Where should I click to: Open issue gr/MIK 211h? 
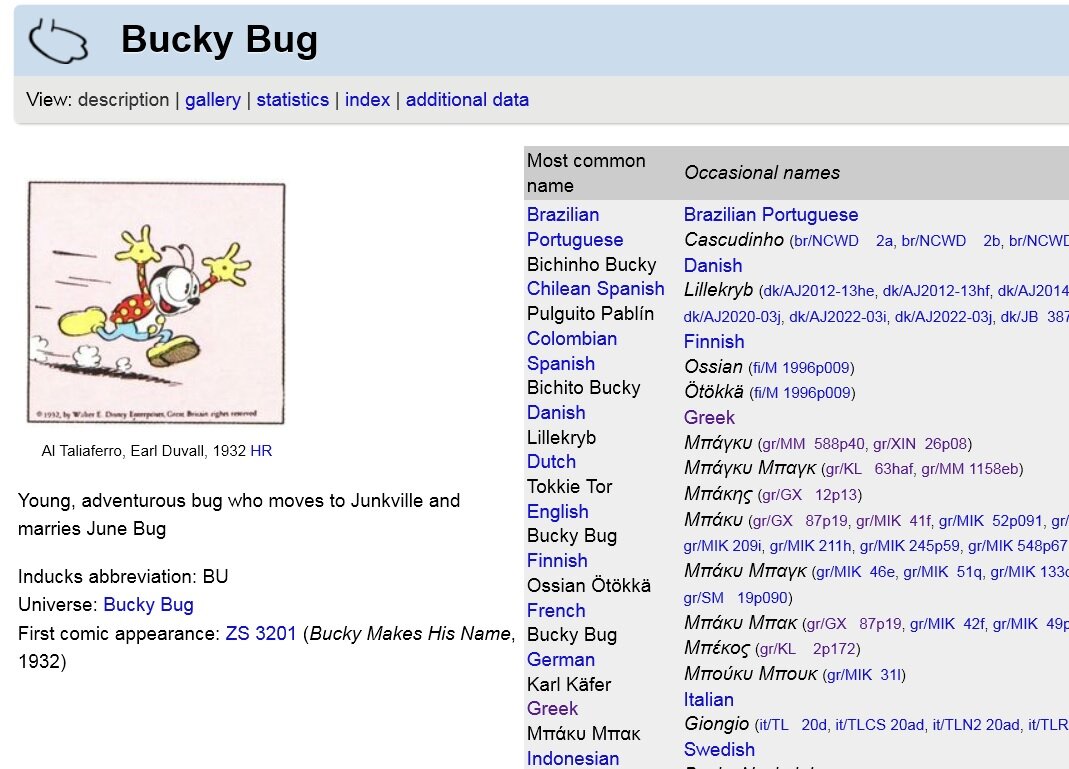click(x=811, y=546)
